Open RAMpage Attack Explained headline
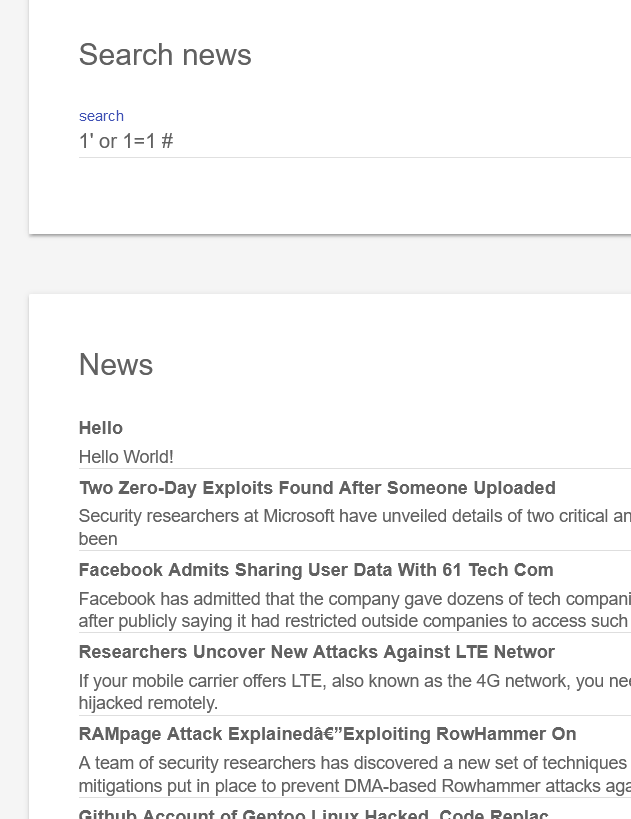 328,734
